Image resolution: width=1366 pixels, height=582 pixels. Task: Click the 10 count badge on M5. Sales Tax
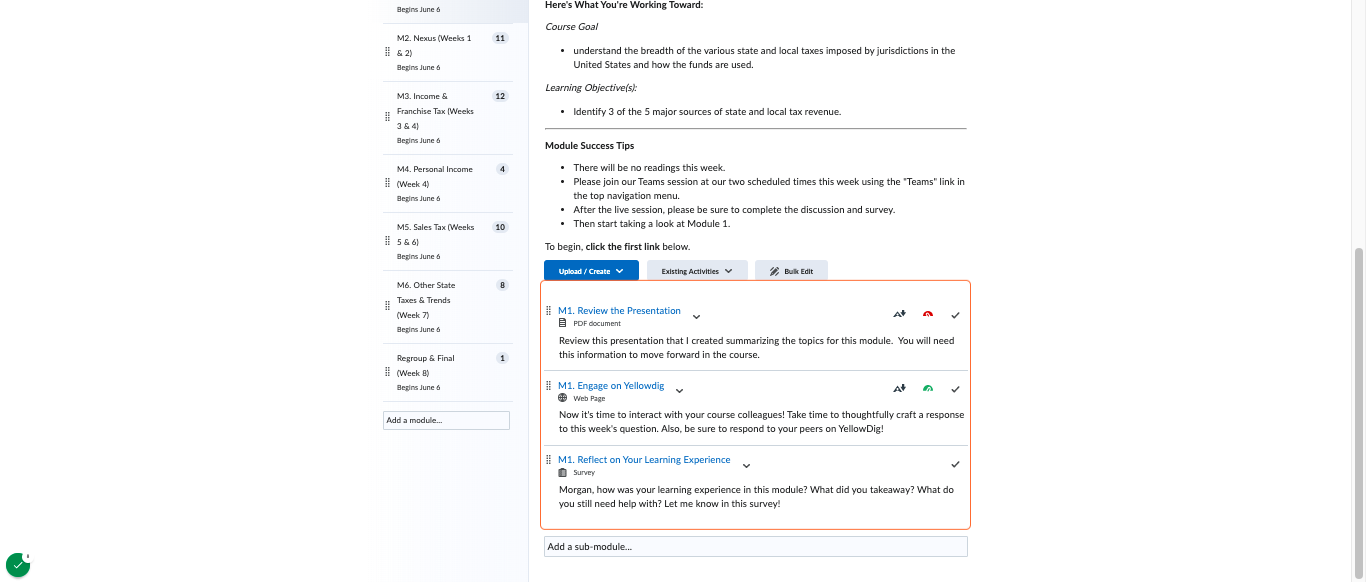[x=501, y=227]
